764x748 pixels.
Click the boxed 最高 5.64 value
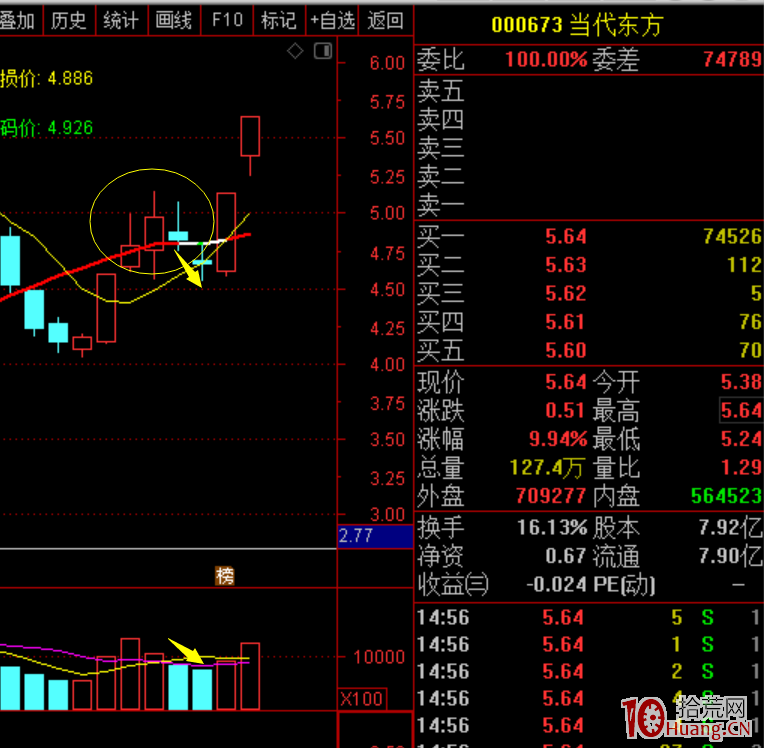pyautogui.click(x=741, y=410)
